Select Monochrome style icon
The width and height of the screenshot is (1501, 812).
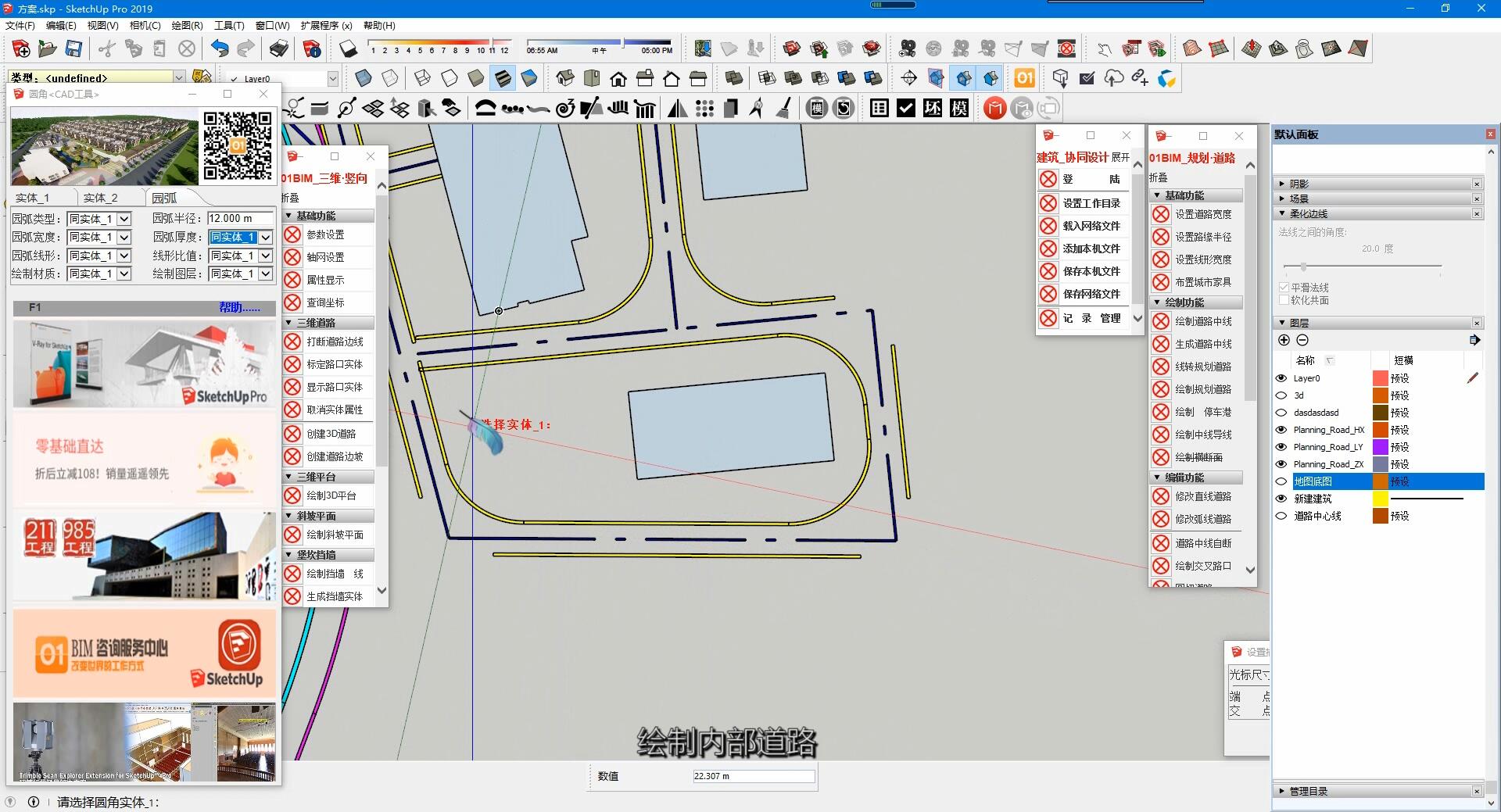click(x=529, y=78)
